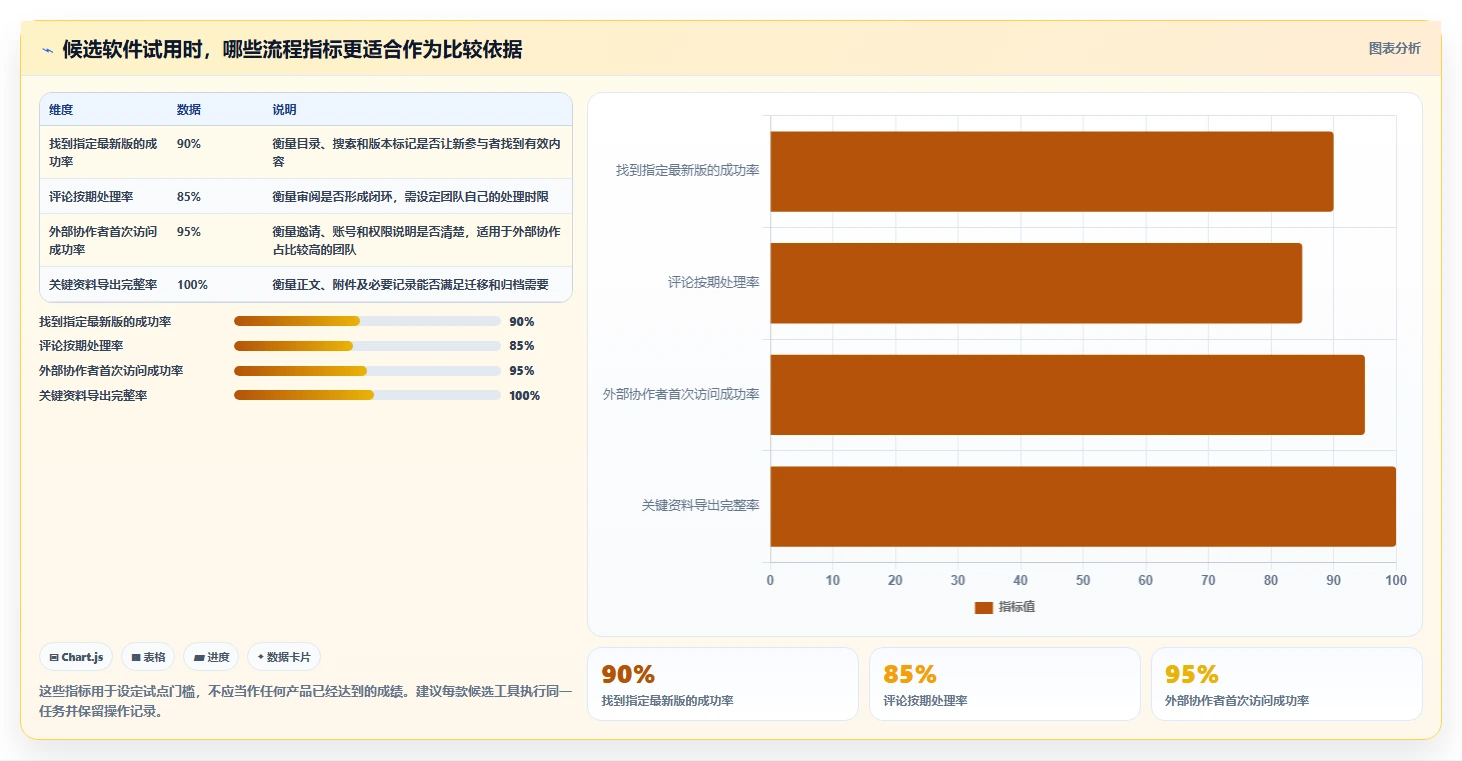Click the 100% value beside progress bar

[x=525, y=395]
